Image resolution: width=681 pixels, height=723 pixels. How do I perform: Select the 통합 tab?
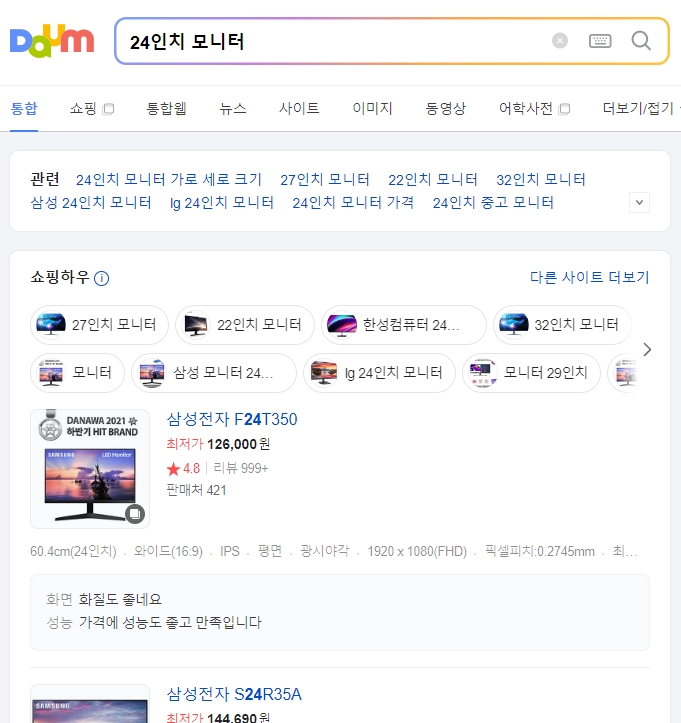24,108
